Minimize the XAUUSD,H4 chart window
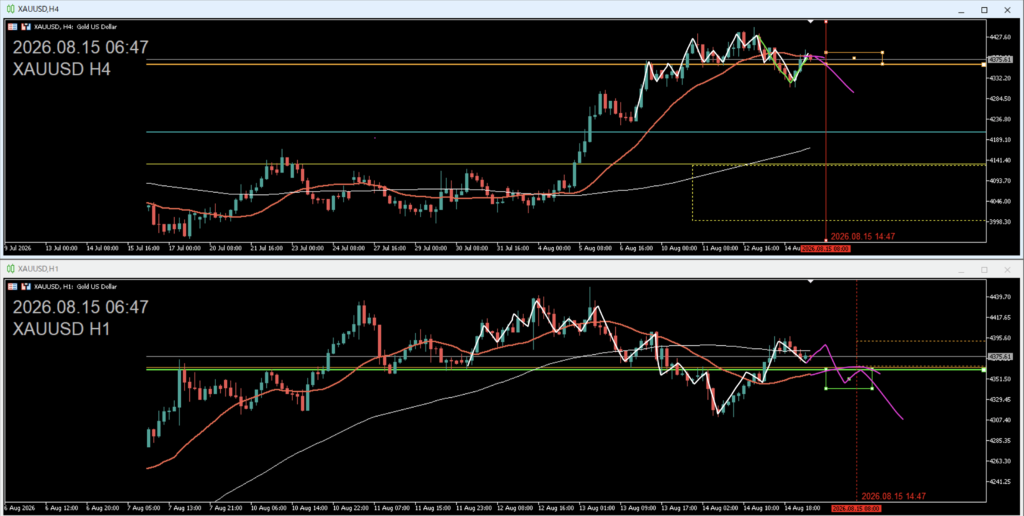This screenshot has height=516, width=1024. point(961,10)
